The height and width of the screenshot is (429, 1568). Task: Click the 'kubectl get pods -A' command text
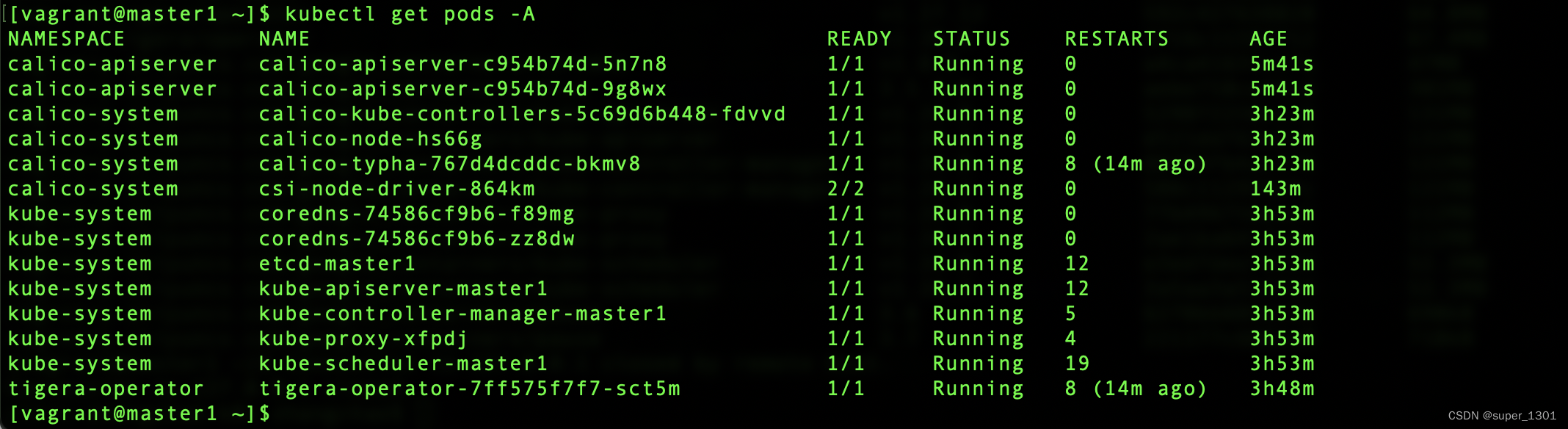point(410,15)
